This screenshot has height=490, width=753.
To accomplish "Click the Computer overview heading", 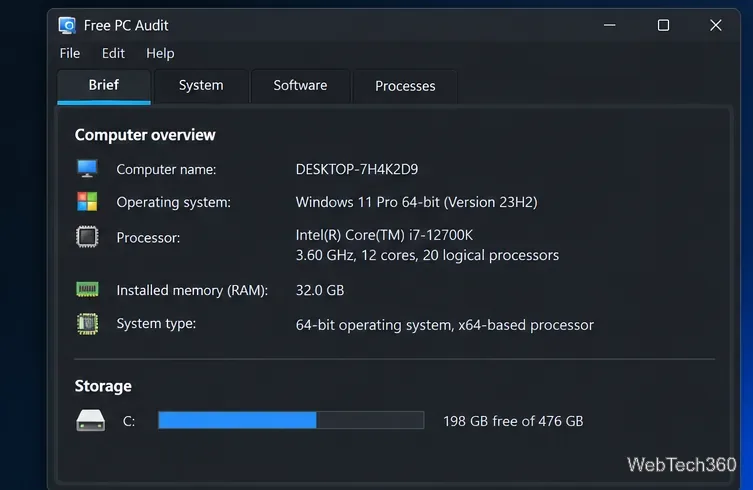I will coord(145,135).
